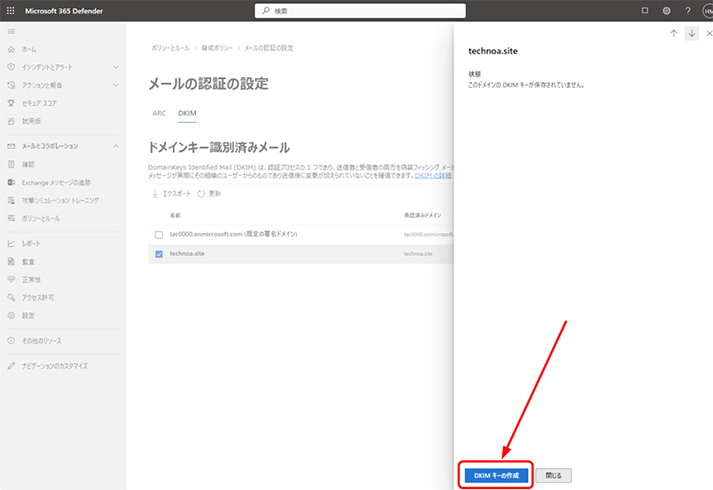This screenshot has height=490, width=713.
Task: Select the DKIM tab
Action: coord(187,113)
